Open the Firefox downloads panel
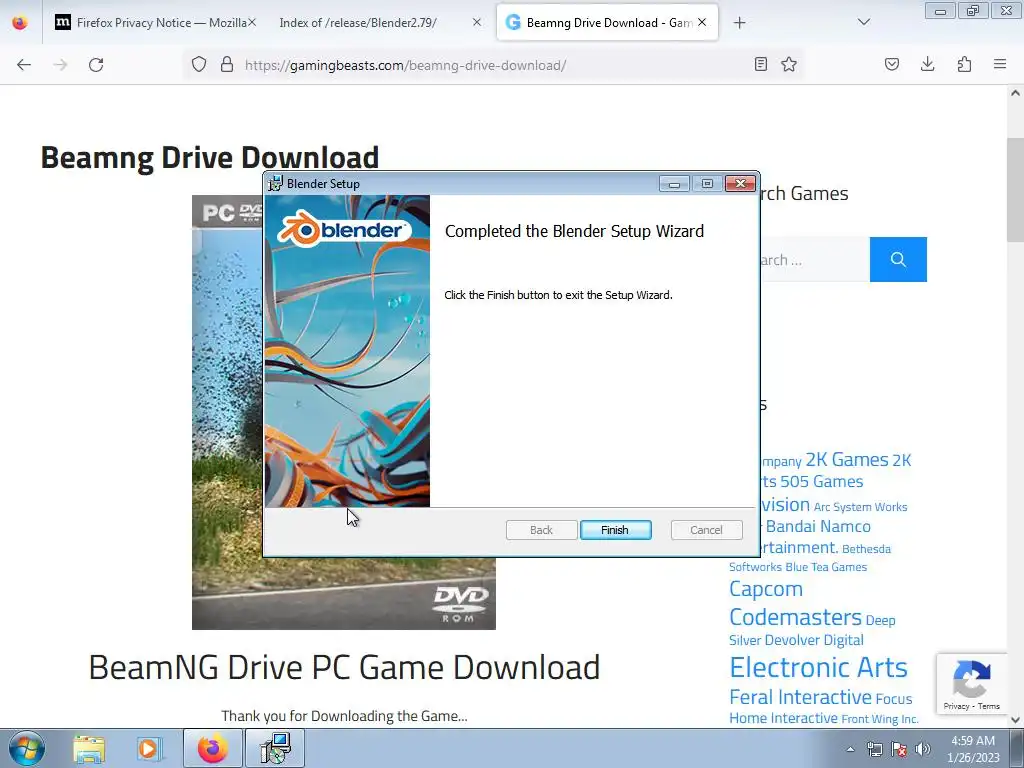This screenshot has width=1024, height=768. pos(927,64)
